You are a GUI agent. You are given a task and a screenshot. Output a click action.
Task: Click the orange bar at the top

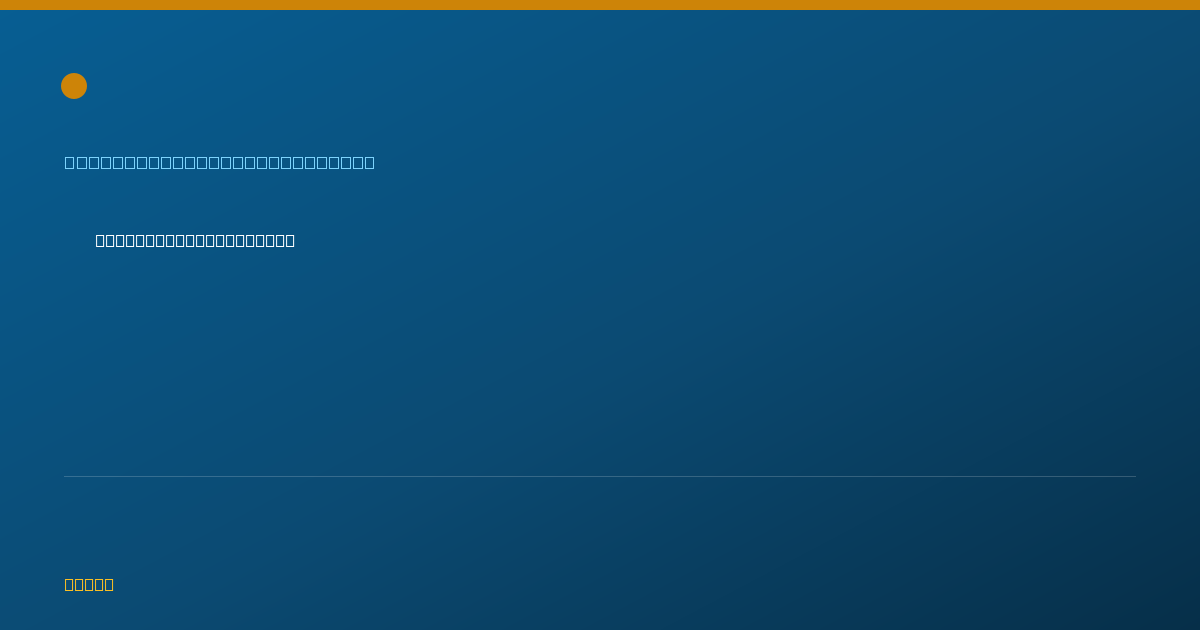click(600, 5)
